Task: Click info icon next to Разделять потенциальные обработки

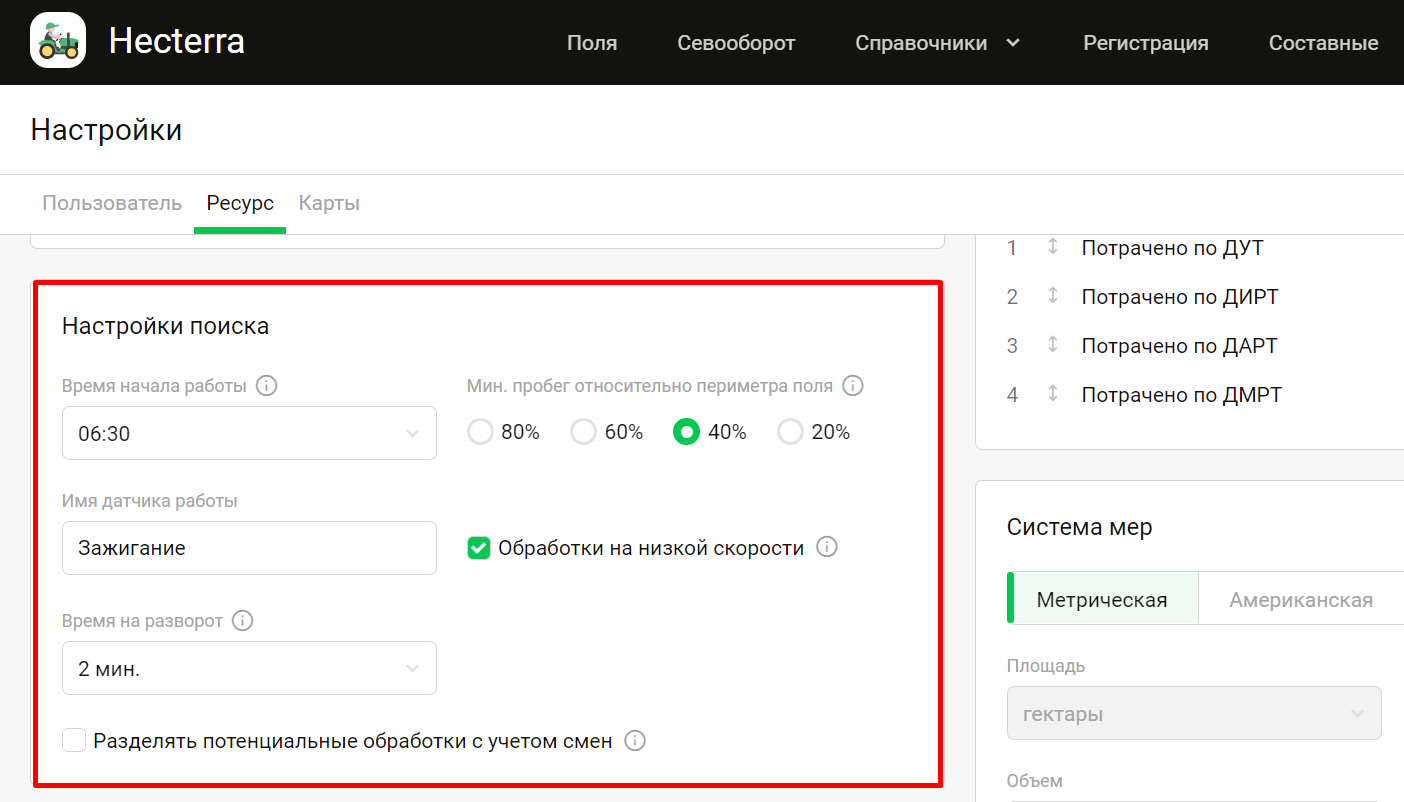Action: (x=635, y=741)
